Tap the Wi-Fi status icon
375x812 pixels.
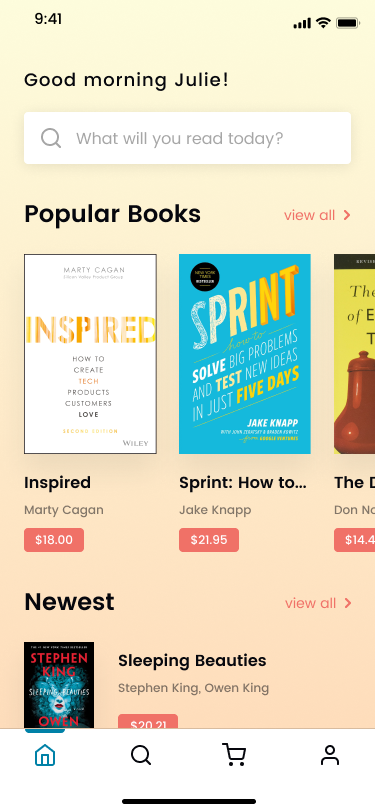coord(324,23)
